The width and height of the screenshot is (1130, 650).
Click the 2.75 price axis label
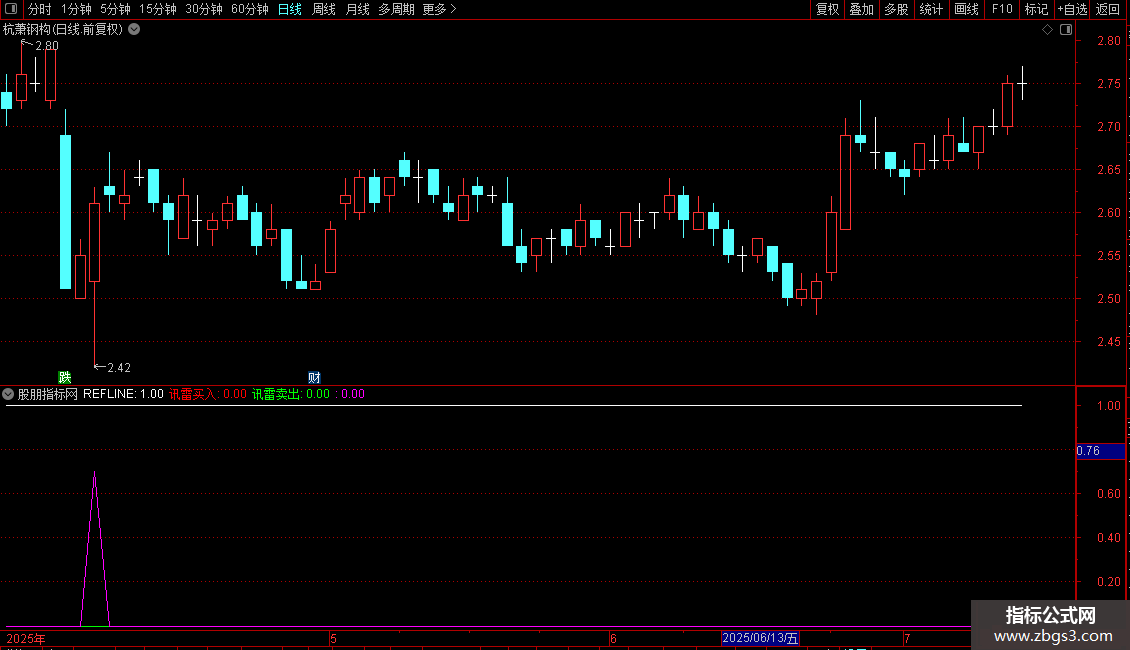(1108, 84)
